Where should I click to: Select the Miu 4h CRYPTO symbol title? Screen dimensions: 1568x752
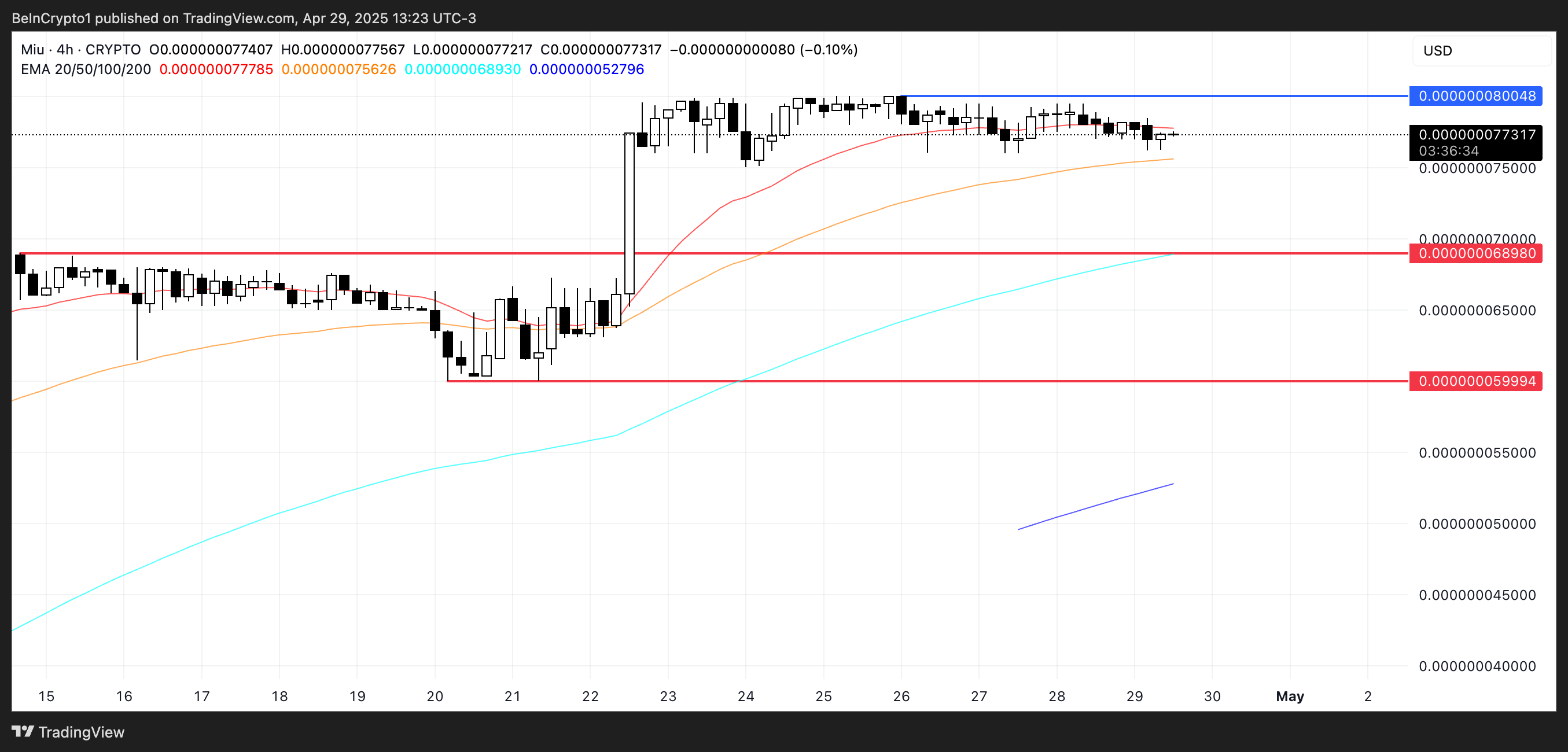tap(80, 50)
